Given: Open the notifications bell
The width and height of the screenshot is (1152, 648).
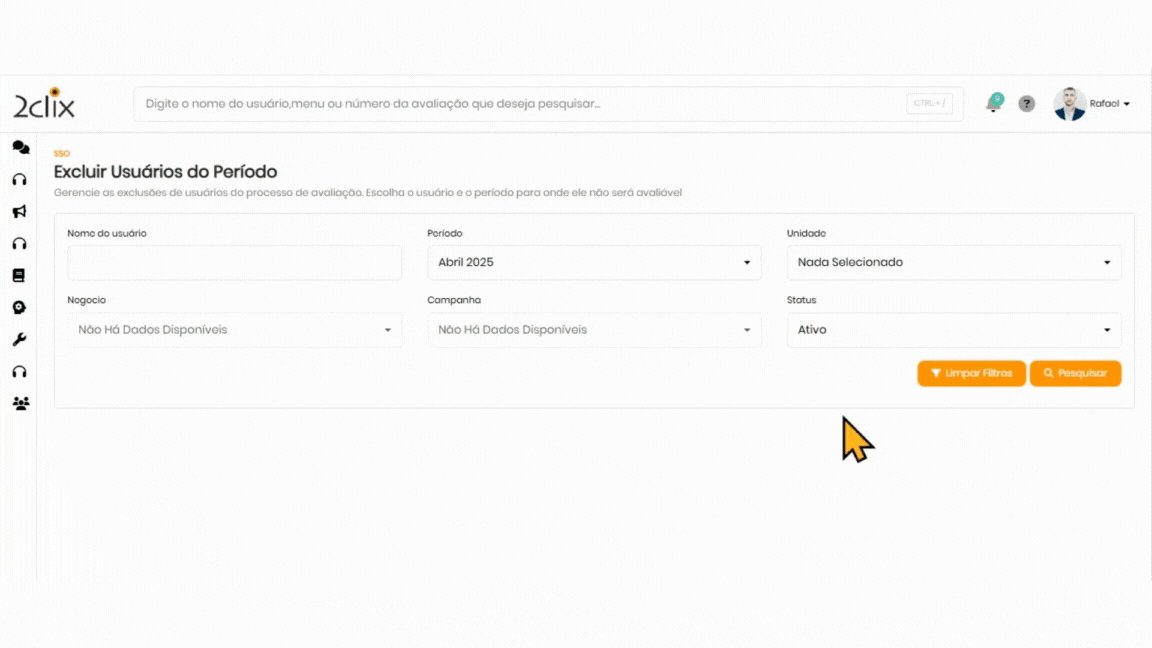Looking at the screenshot, I should pos(993,104).
